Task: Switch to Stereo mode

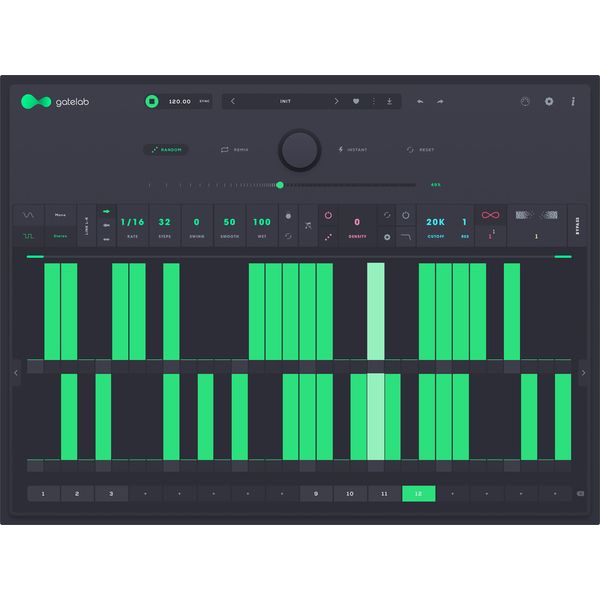Action: point(60,236)
